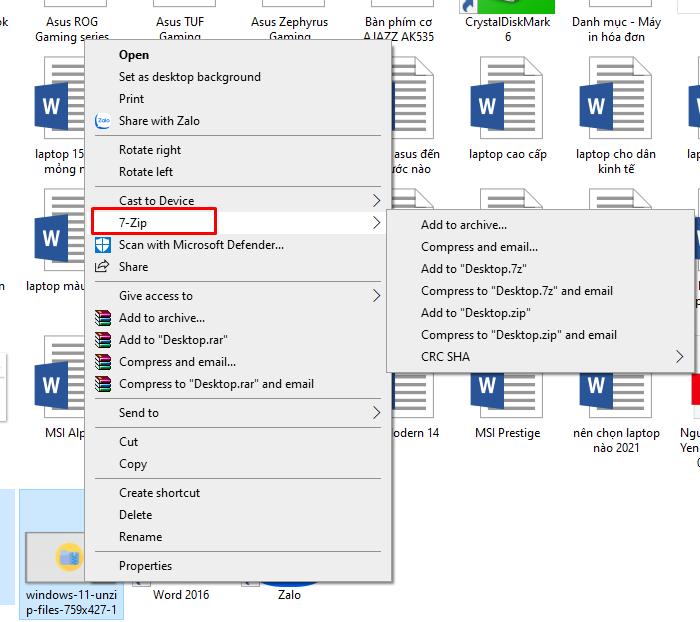This screenshot has height=622, width=700.
Task: Choose Compress to "Desktop.7z" and email
Action: tap(540, 291)
